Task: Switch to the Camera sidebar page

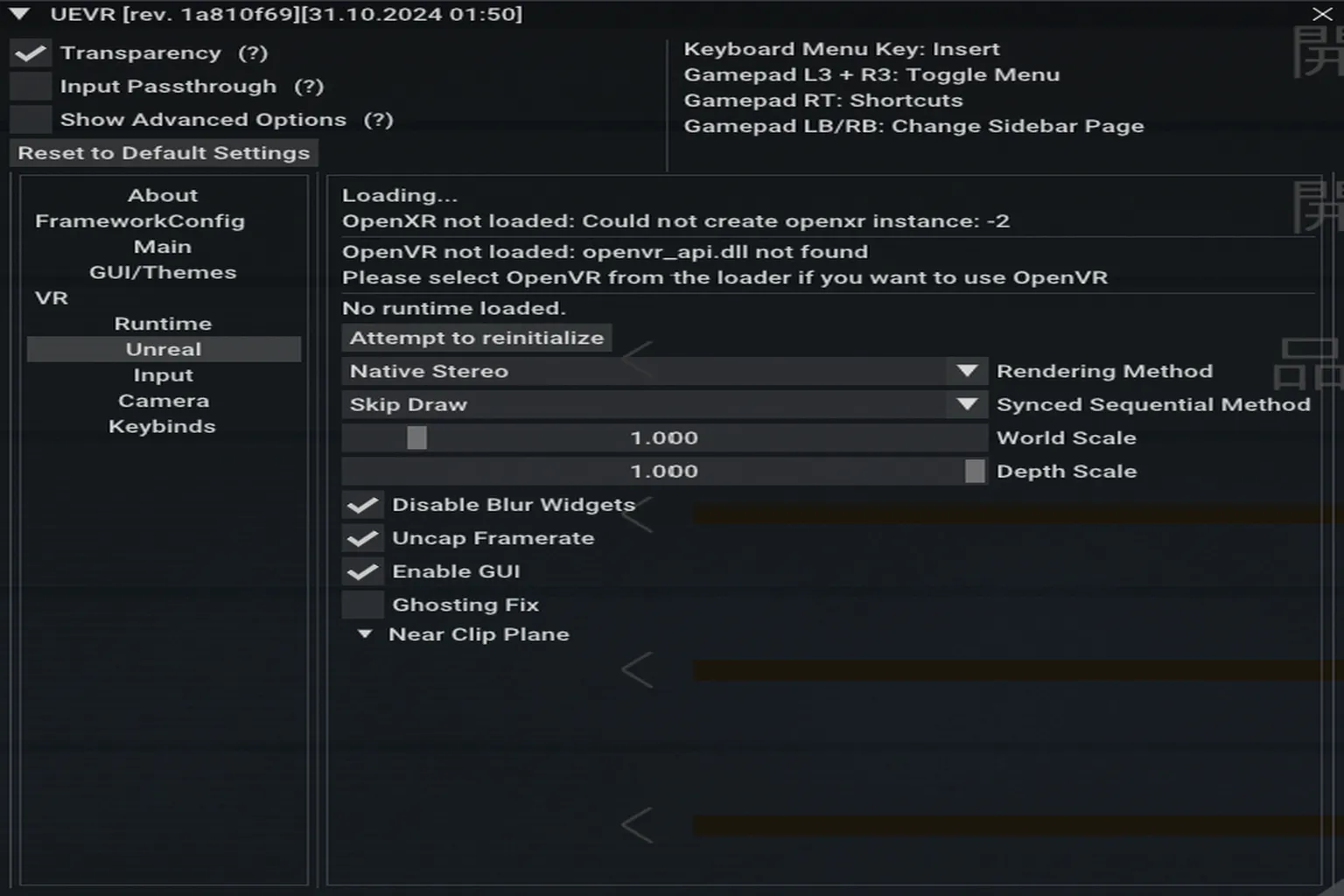Action: (163, 401)
